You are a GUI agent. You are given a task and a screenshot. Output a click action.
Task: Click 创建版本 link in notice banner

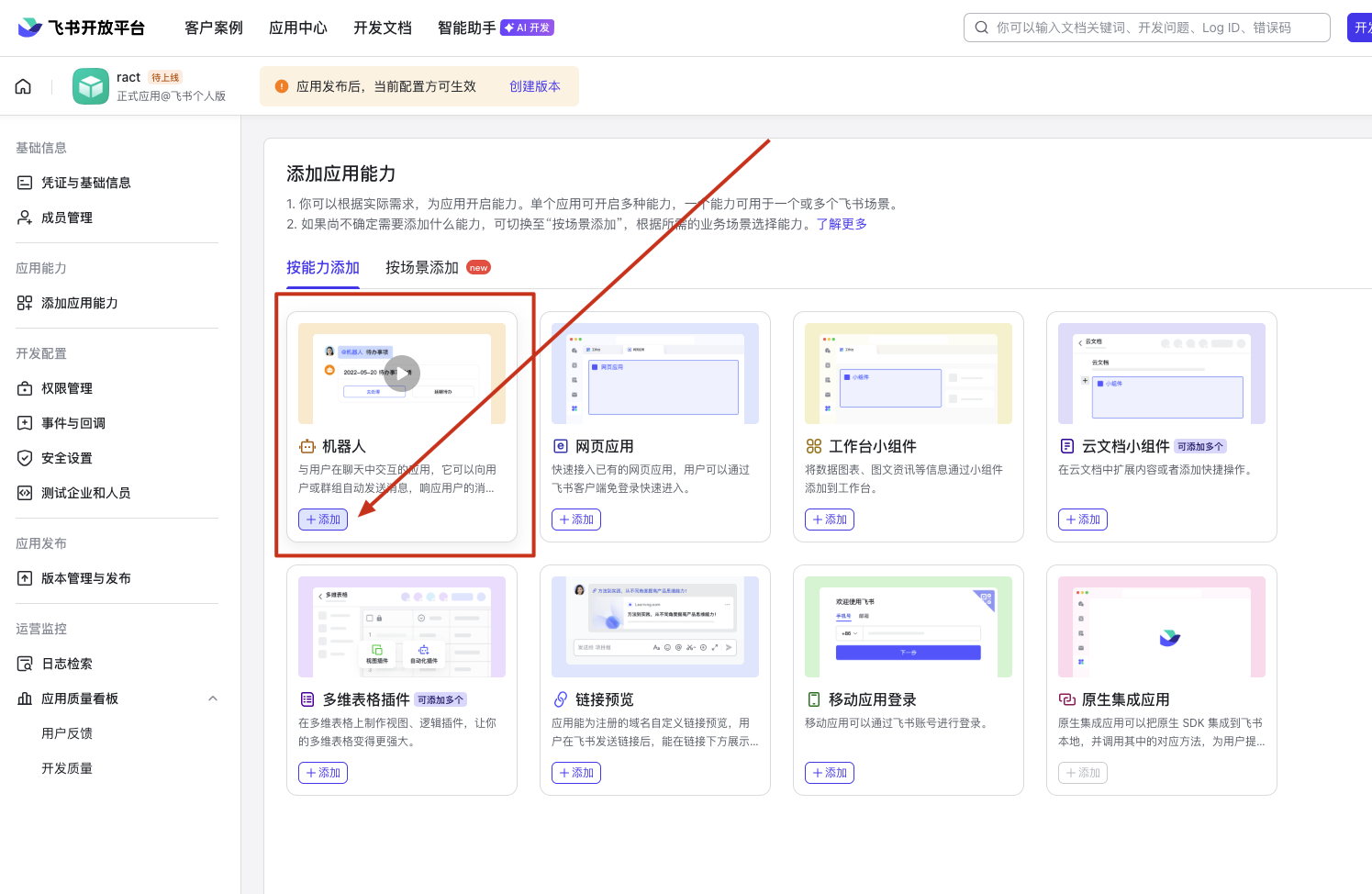click(x=535, y=86)
